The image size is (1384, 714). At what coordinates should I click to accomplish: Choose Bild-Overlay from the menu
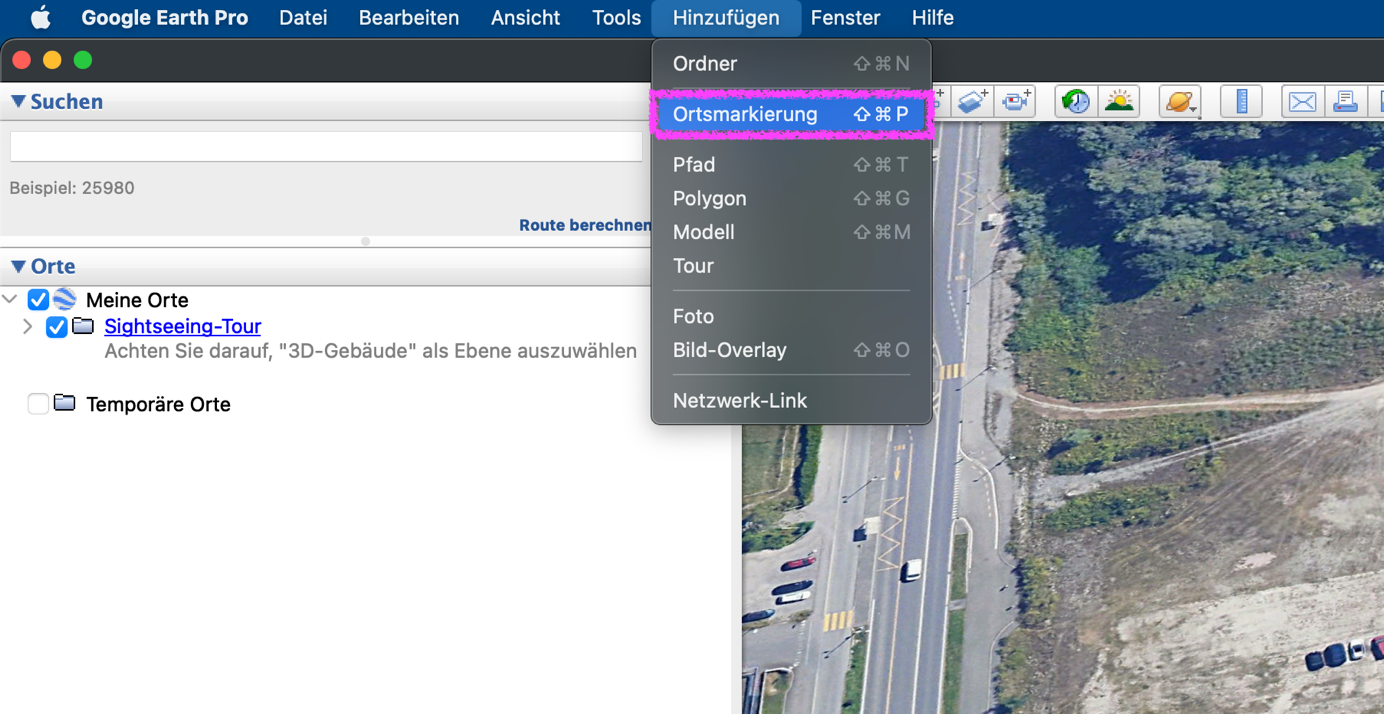(x=791, y=350)
